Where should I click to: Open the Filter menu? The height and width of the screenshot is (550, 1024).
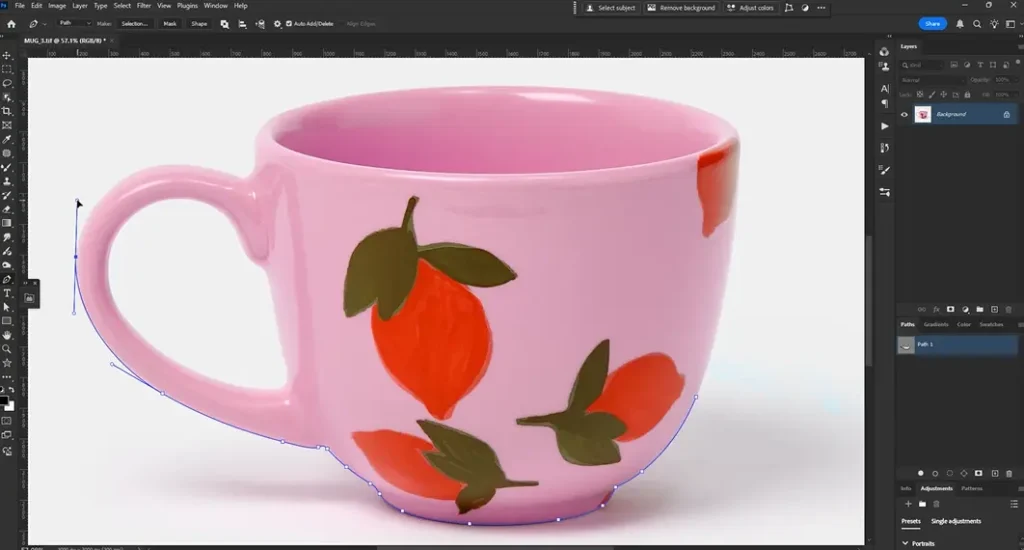pos(144,6)
